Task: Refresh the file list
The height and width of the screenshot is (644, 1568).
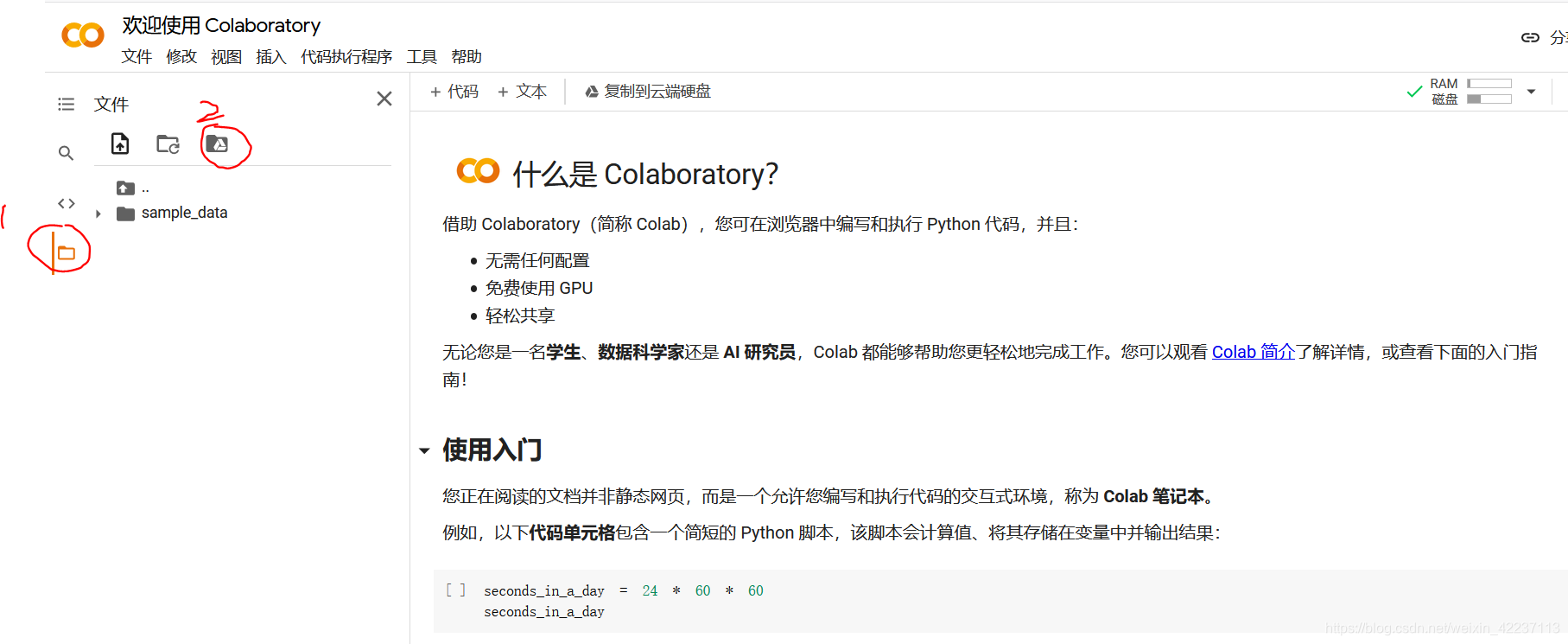Action: pos(168,144)
